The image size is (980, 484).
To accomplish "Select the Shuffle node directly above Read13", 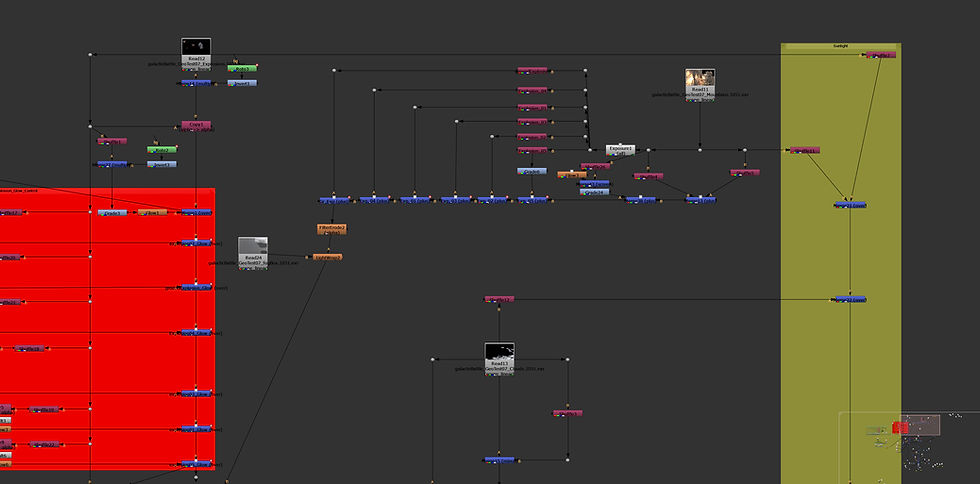I will pos(499,300).
